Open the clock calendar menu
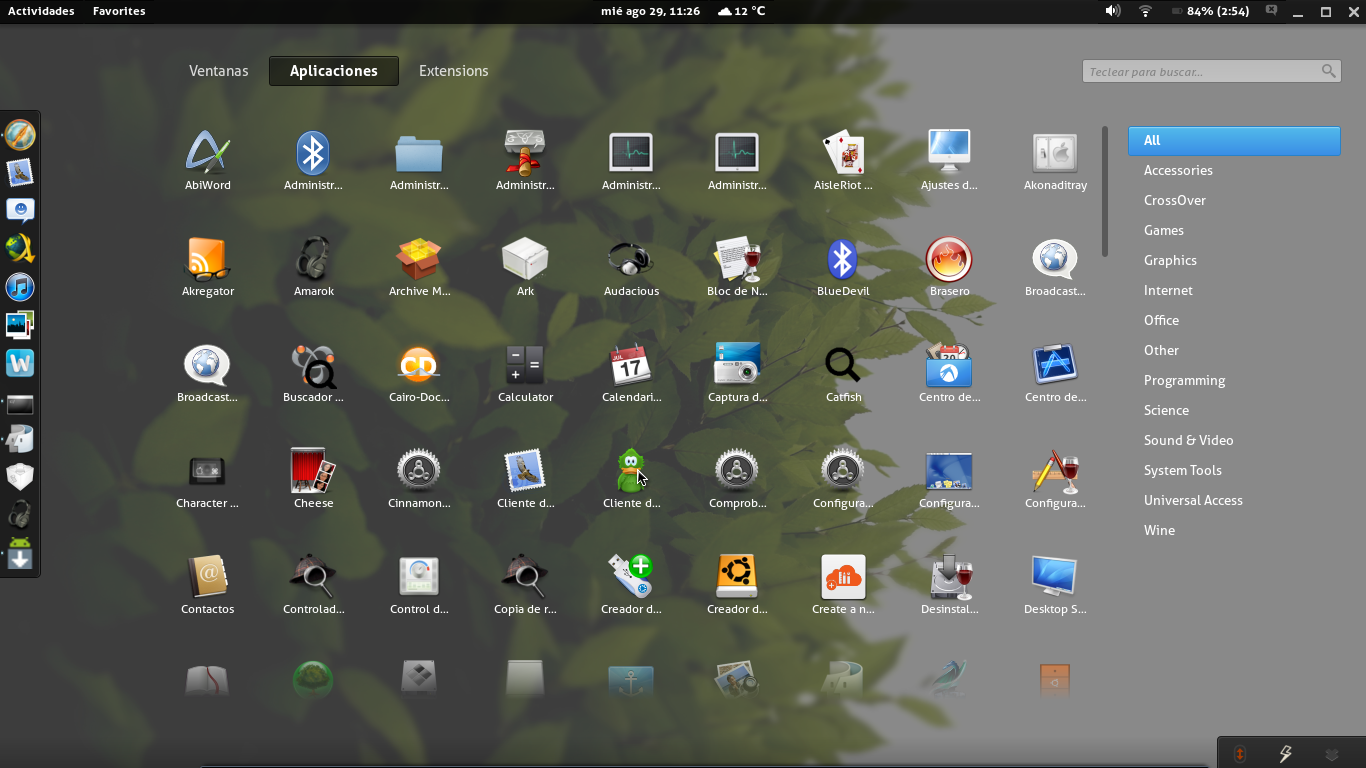Viewport: 1366px width, 768px height. [x=650, y=11]
